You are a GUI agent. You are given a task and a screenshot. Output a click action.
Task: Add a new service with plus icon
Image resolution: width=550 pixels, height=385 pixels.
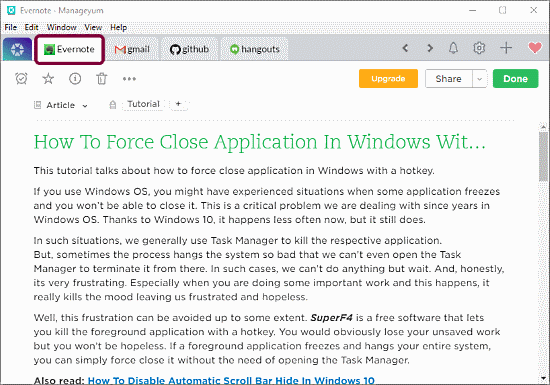click(x=506, y=48)
